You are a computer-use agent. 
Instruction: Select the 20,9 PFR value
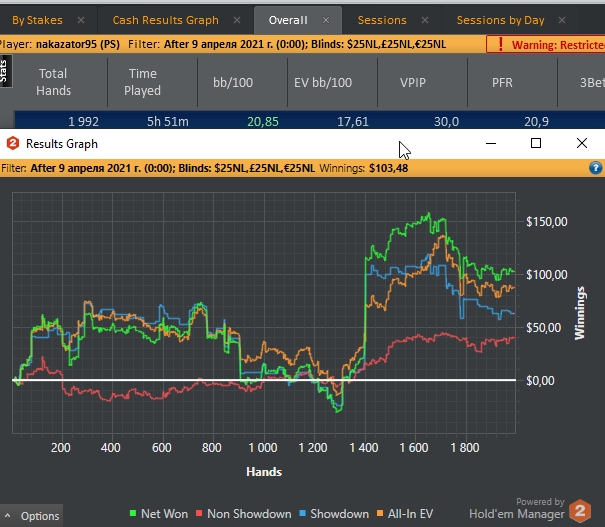click(x=536, y=122)
